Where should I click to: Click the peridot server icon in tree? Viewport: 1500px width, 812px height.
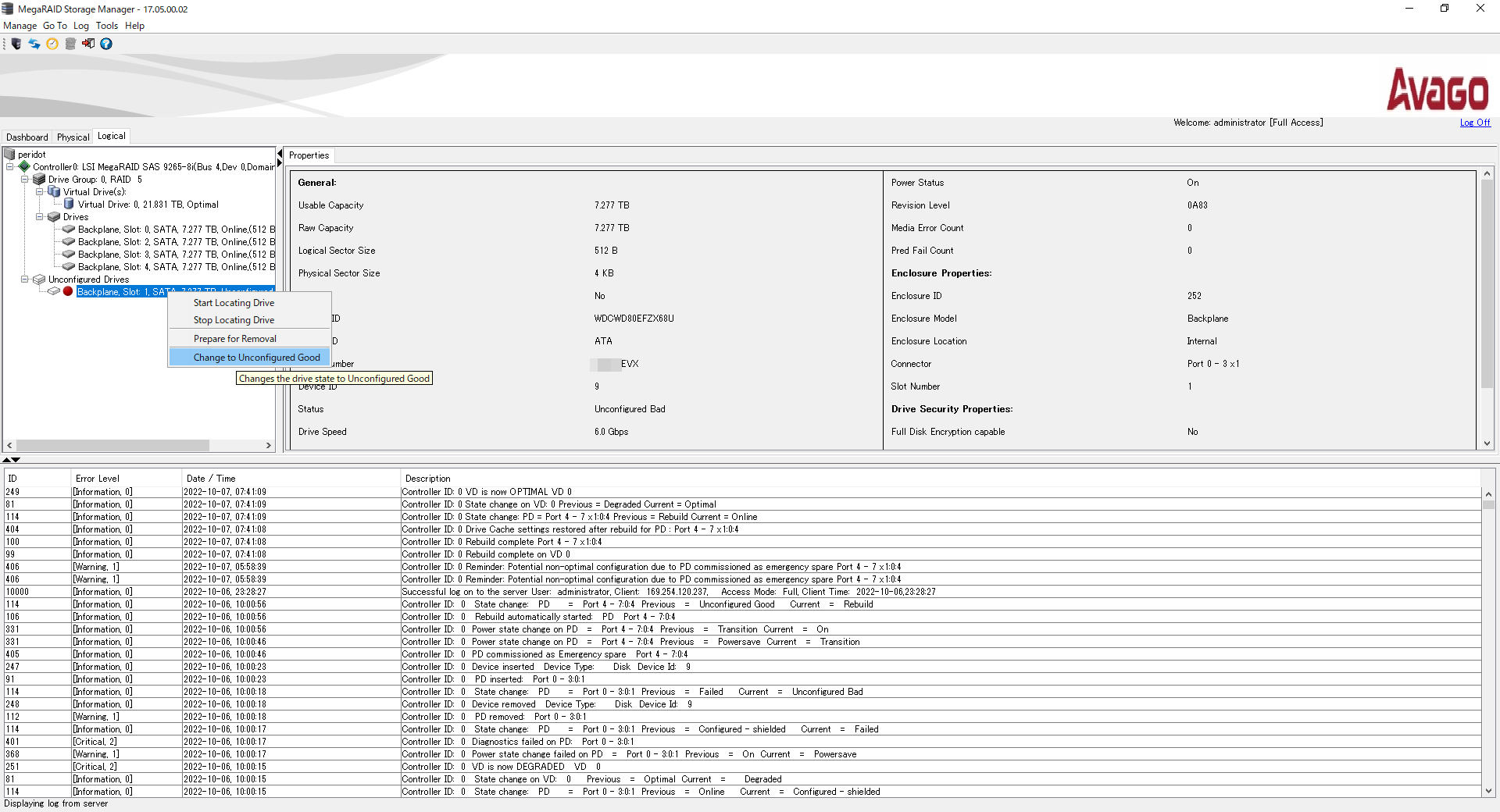(10, 154)
